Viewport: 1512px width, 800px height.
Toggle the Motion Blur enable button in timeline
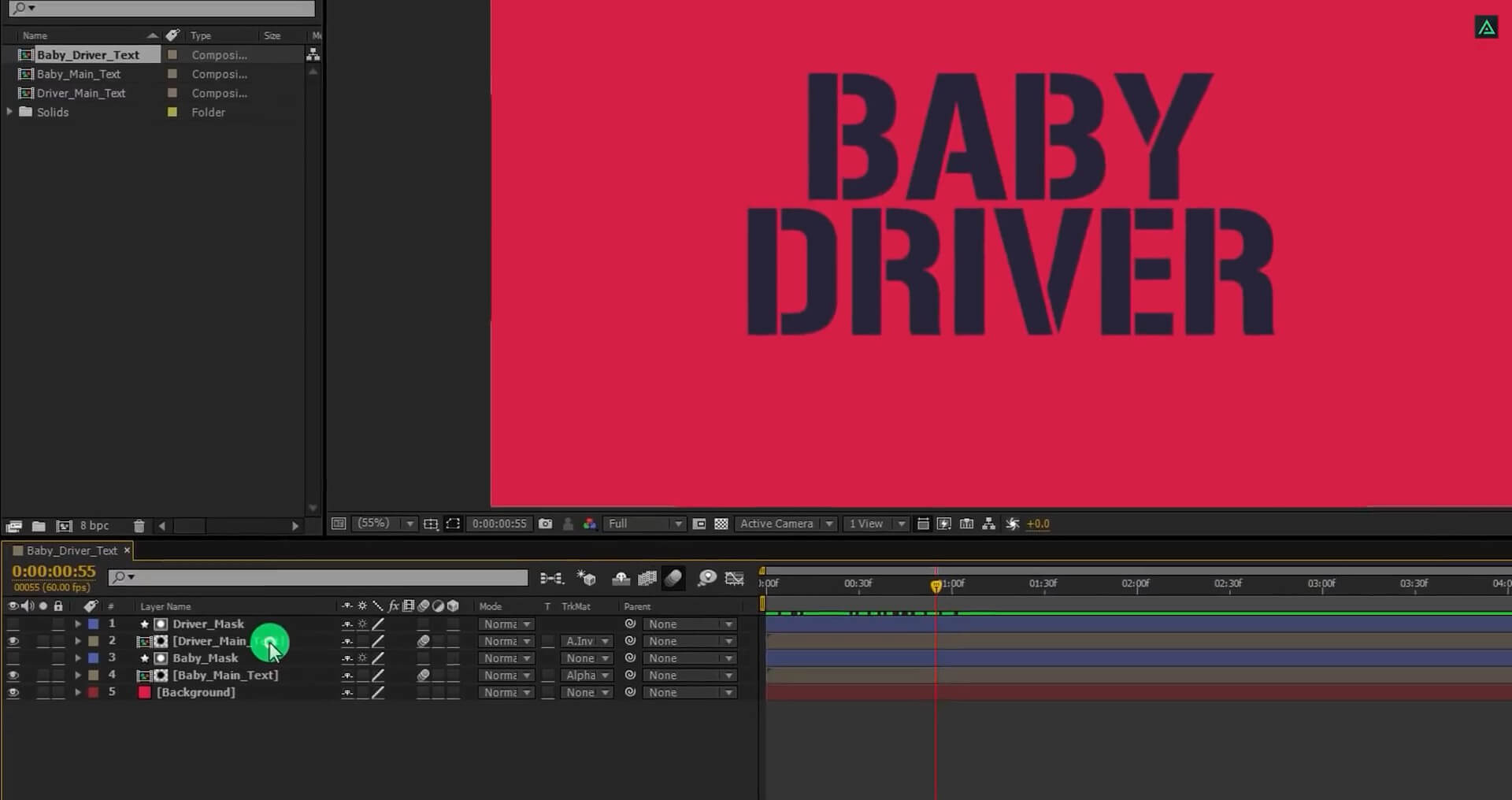673,579
